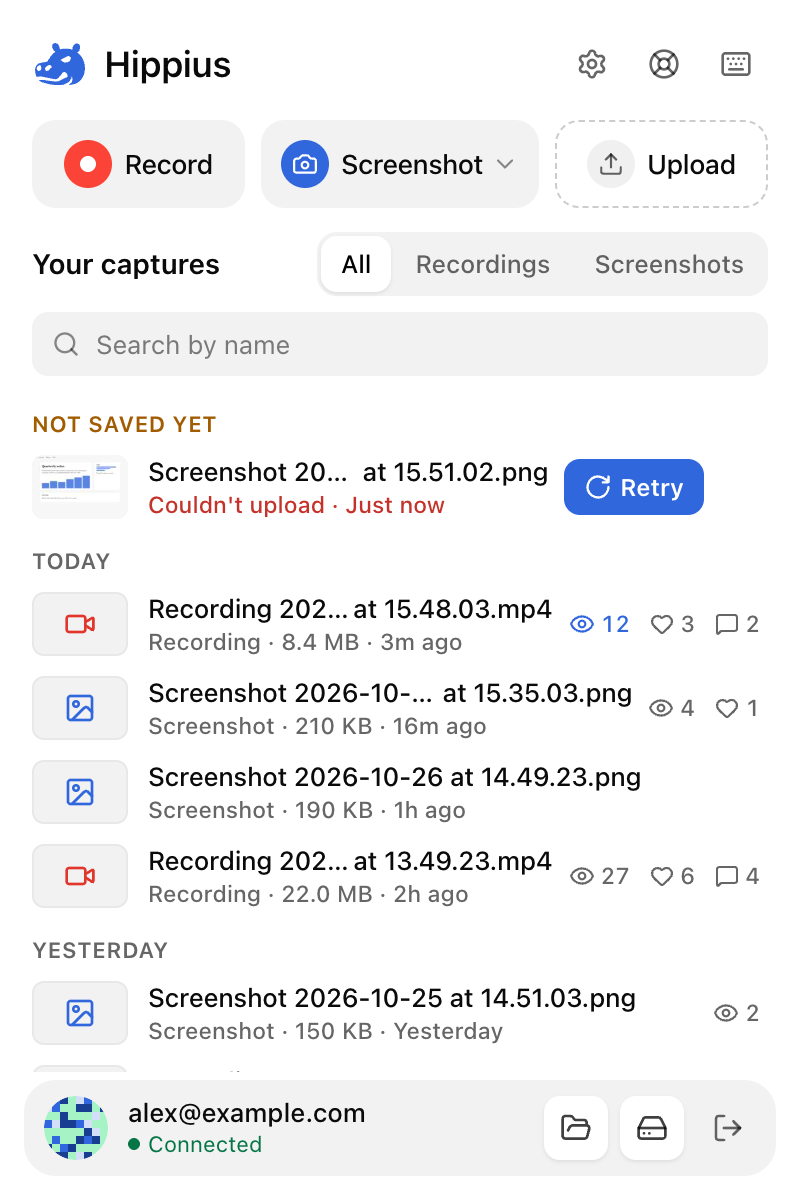Open Screenshot 2026-10-25 at 14.51.03.png
This screenshot has height=1200, width=800.
(392, 998)
